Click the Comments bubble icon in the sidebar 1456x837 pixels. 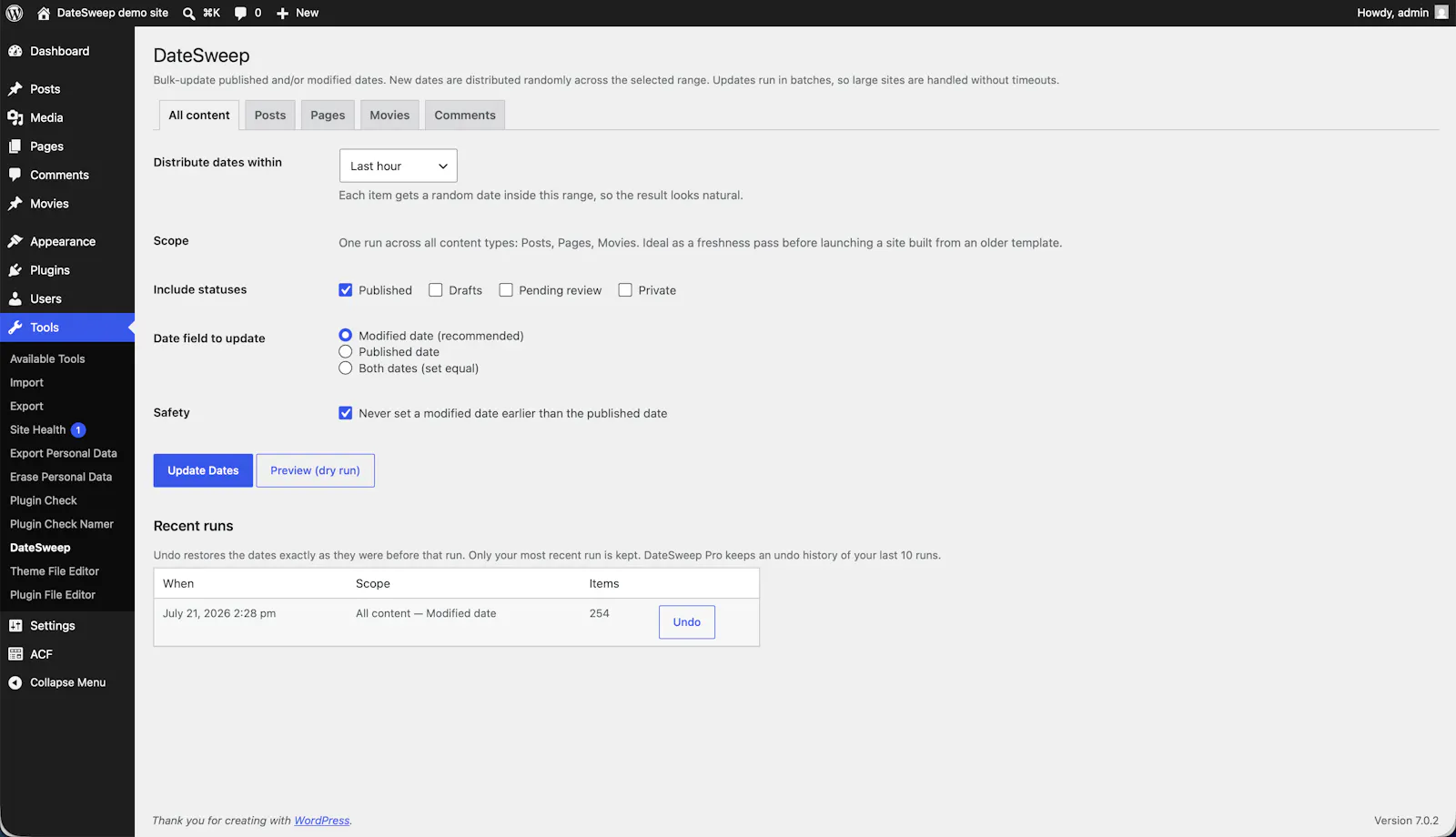pyautogui.click(x=15, y=175)
